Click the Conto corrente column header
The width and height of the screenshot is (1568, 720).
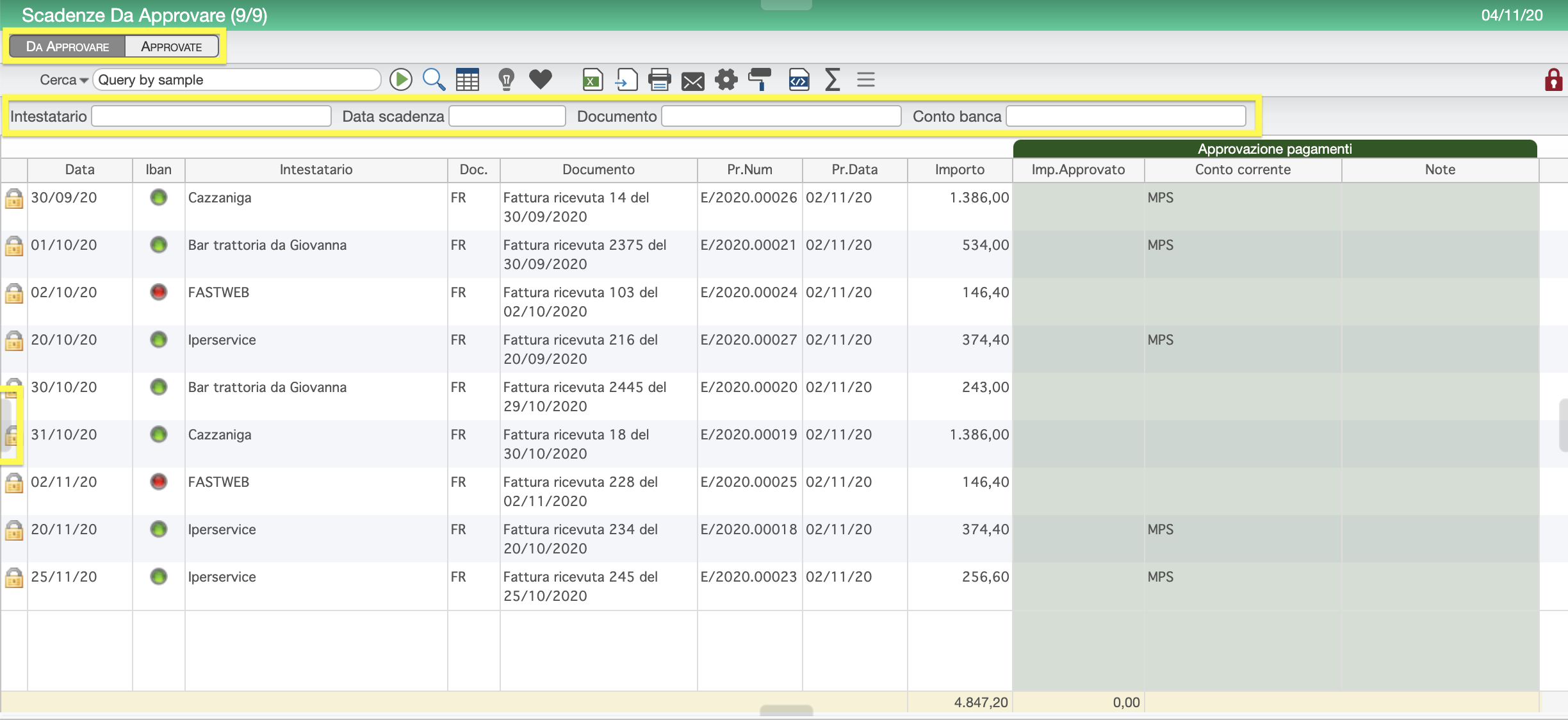pyautogui.click(x=1243, y=170)
